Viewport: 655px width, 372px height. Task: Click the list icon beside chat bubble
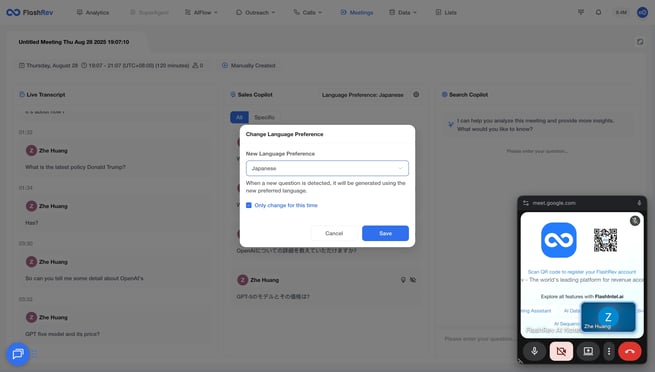click(x=34, y=354)
